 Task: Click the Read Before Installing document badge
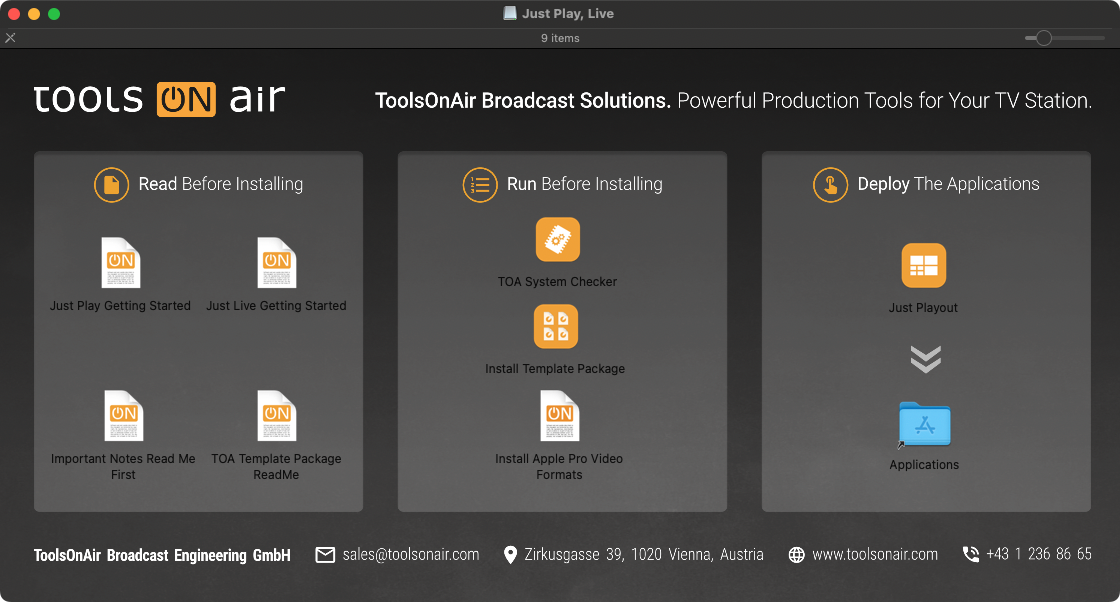click(x=111, y=185)
